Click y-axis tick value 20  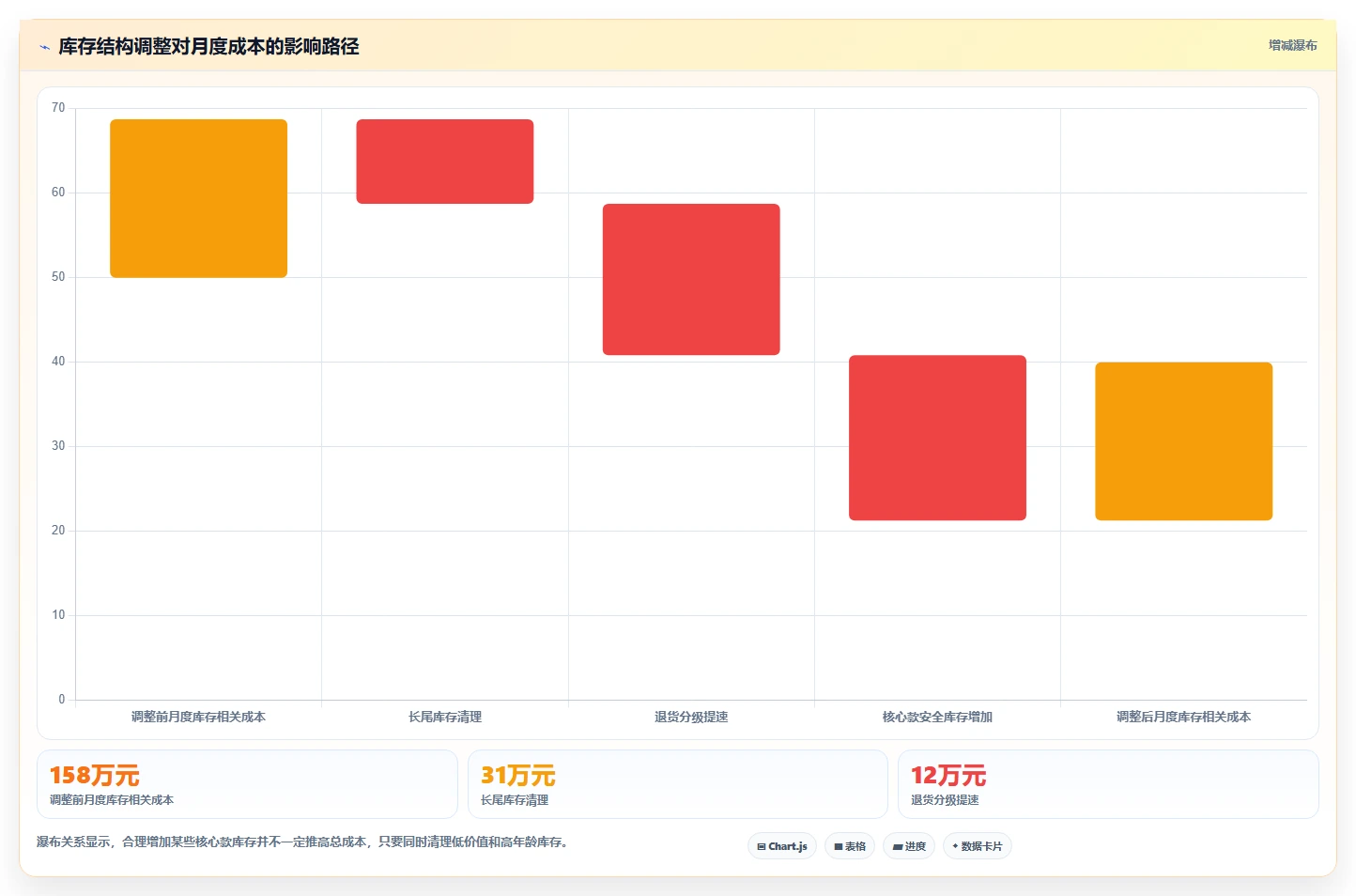click(x=58, y=531)
